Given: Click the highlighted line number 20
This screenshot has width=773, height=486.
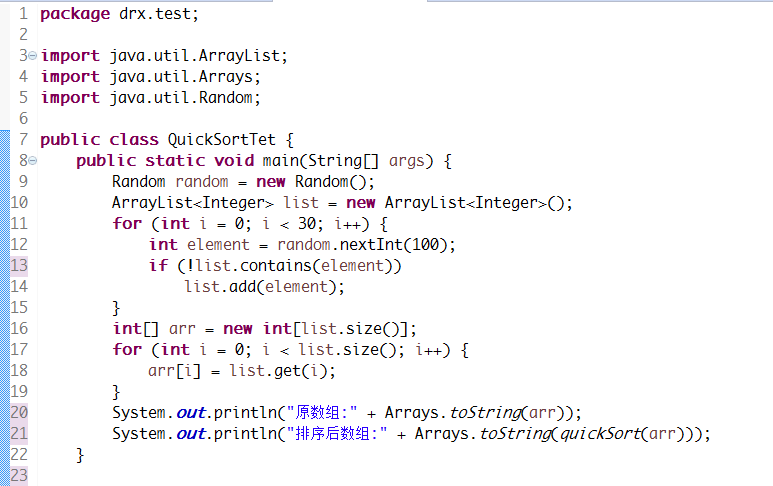Looking at the screenshot, I should click(x=19, y=412).
